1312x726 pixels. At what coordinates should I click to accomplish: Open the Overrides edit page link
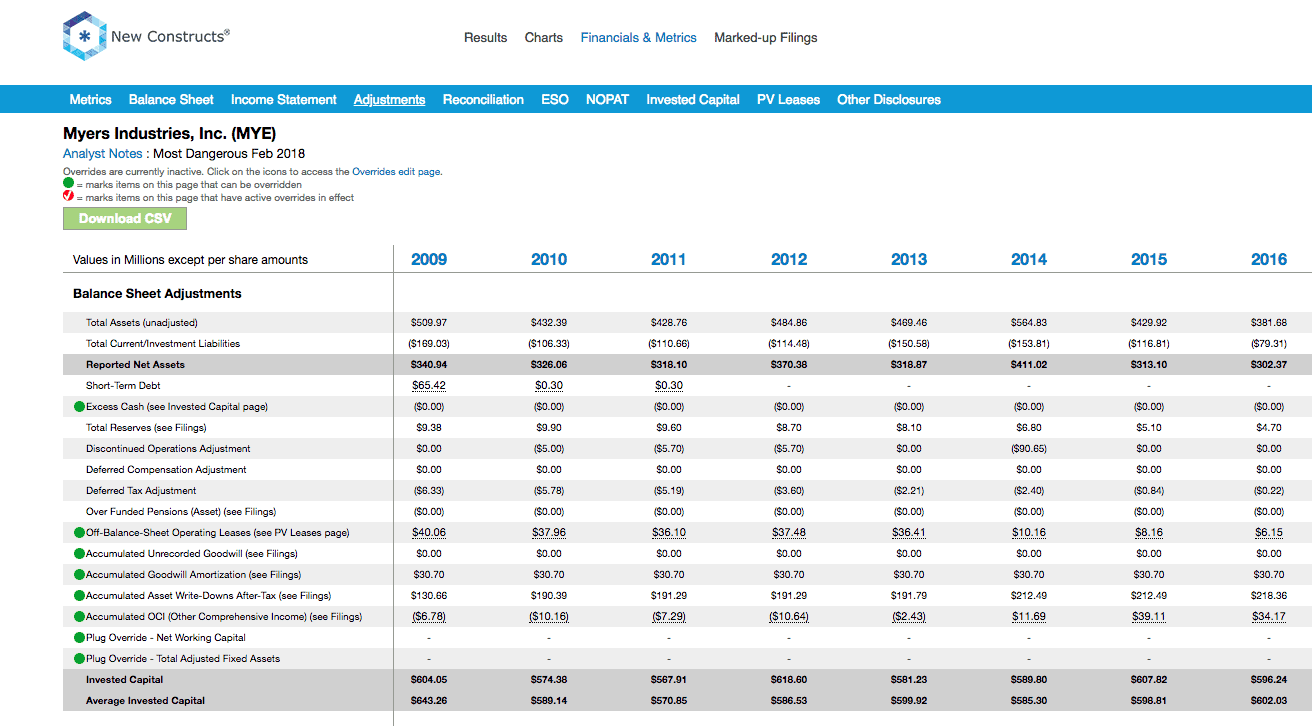[396, 172]
